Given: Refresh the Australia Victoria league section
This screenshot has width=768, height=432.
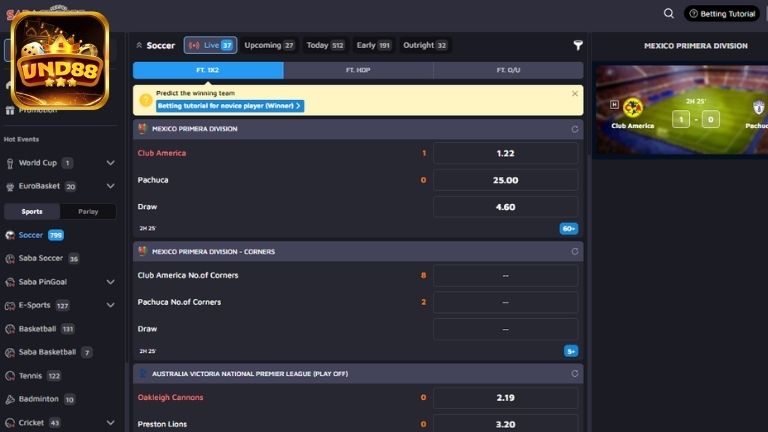Looking at the screenshot, I should tap(574, 373).
